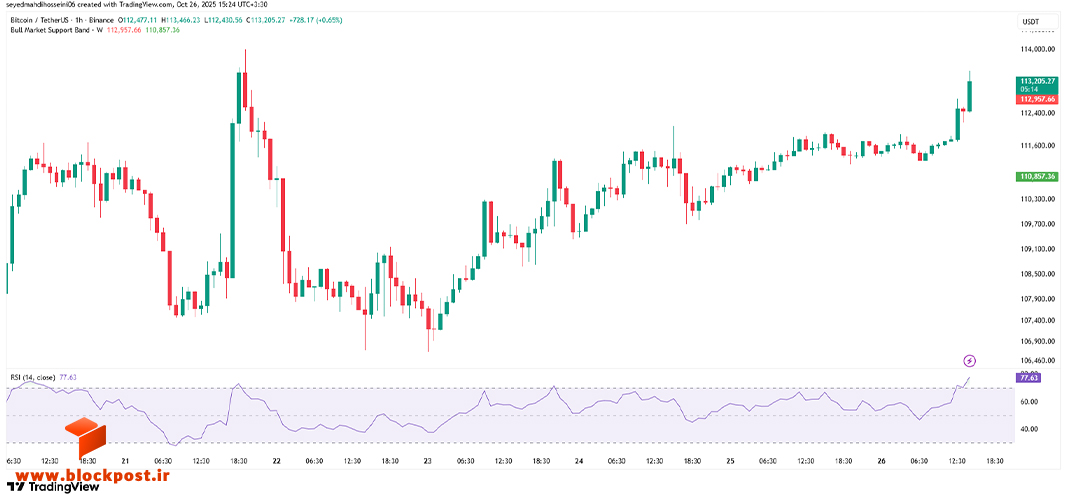Click the green 110,857.36 price axis label
This screenshot has height=500, width=1066.
[x=1037, y=176]
